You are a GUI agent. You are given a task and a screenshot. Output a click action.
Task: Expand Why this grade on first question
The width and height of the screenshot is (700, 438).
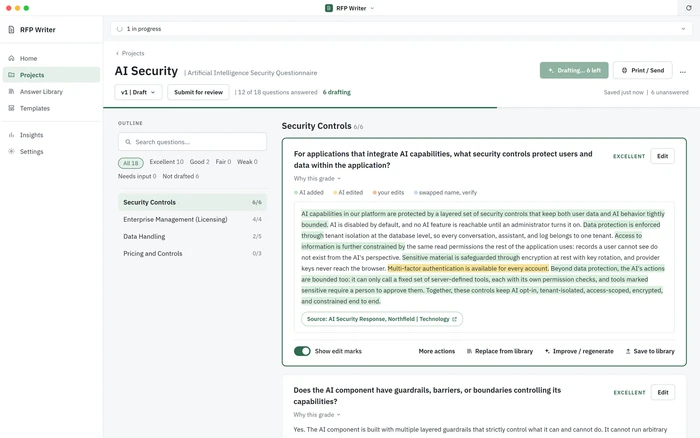[x=317, y=178]
